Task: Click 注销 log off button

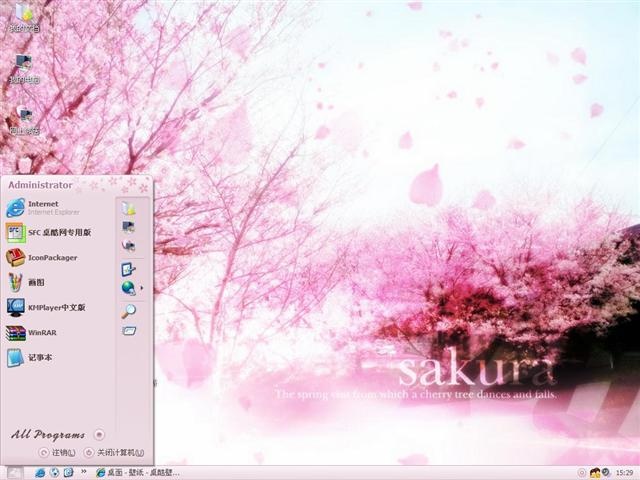Action: (x=57, y=453)
